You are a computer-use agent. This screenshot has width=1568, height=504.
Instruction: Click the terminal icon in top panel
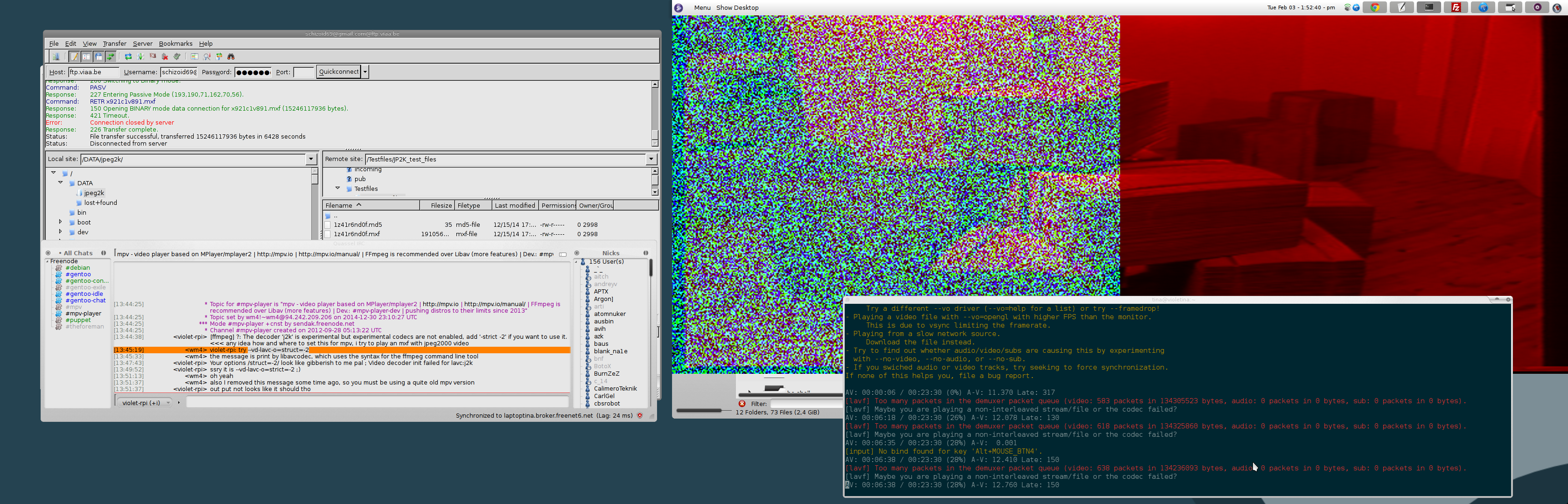(1428, 7)
